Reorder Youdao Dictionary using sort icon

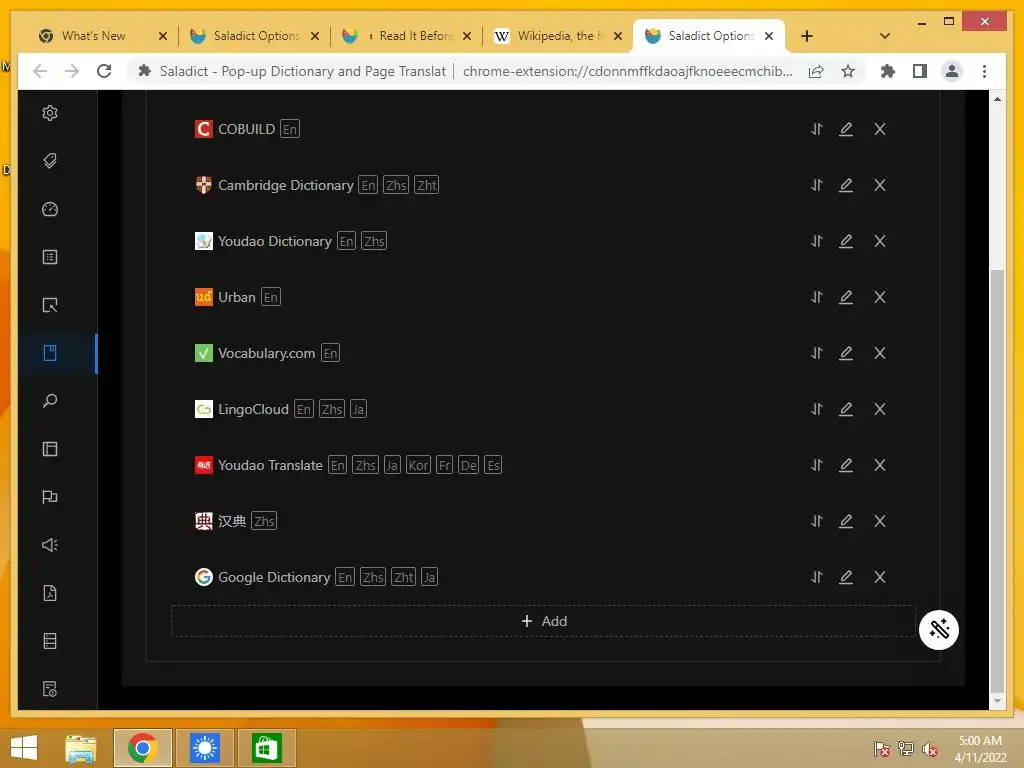(816, 241)
